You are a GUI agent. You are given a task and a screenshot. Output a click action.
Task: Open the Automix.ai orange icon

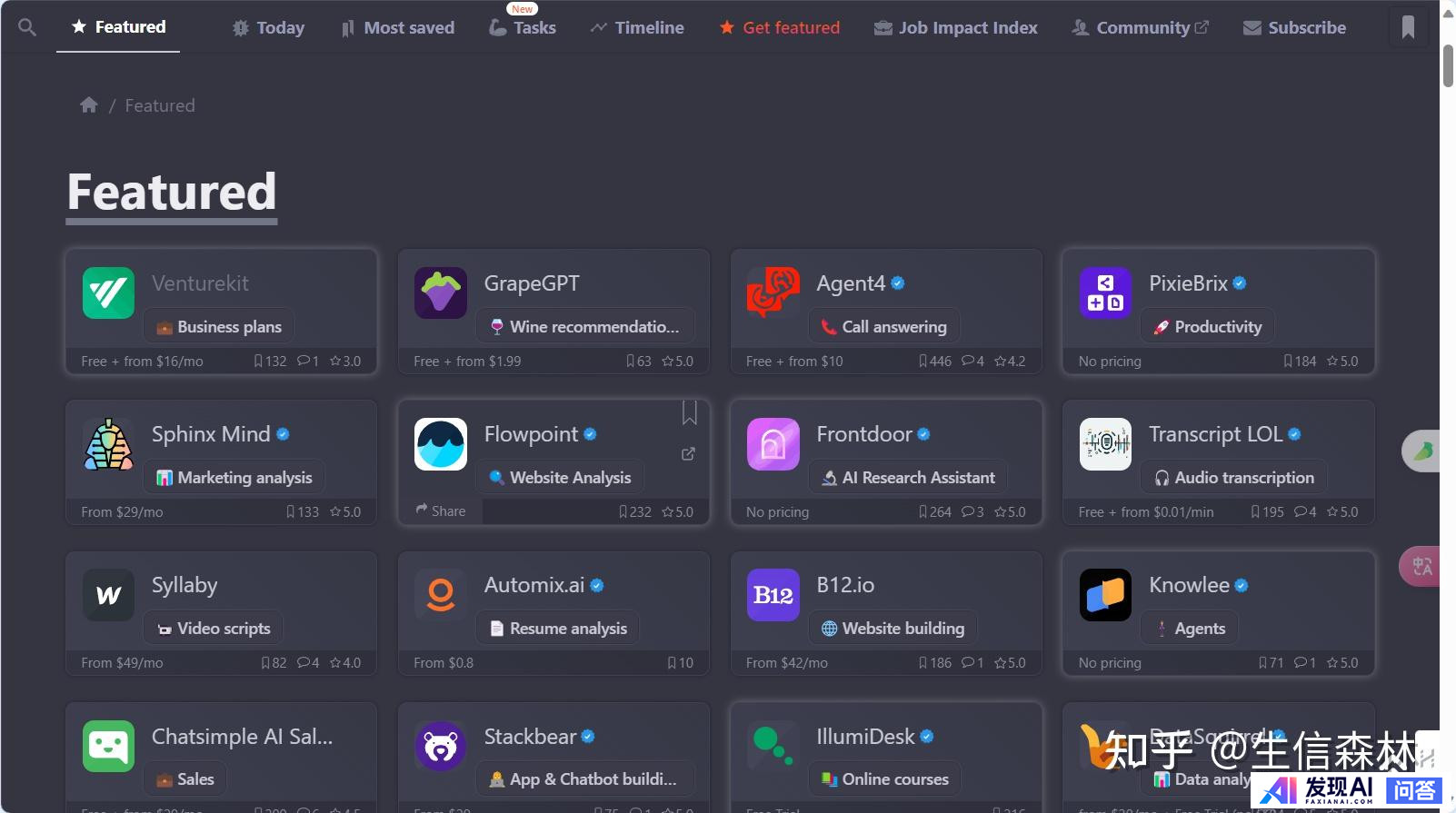coord(441,595)
